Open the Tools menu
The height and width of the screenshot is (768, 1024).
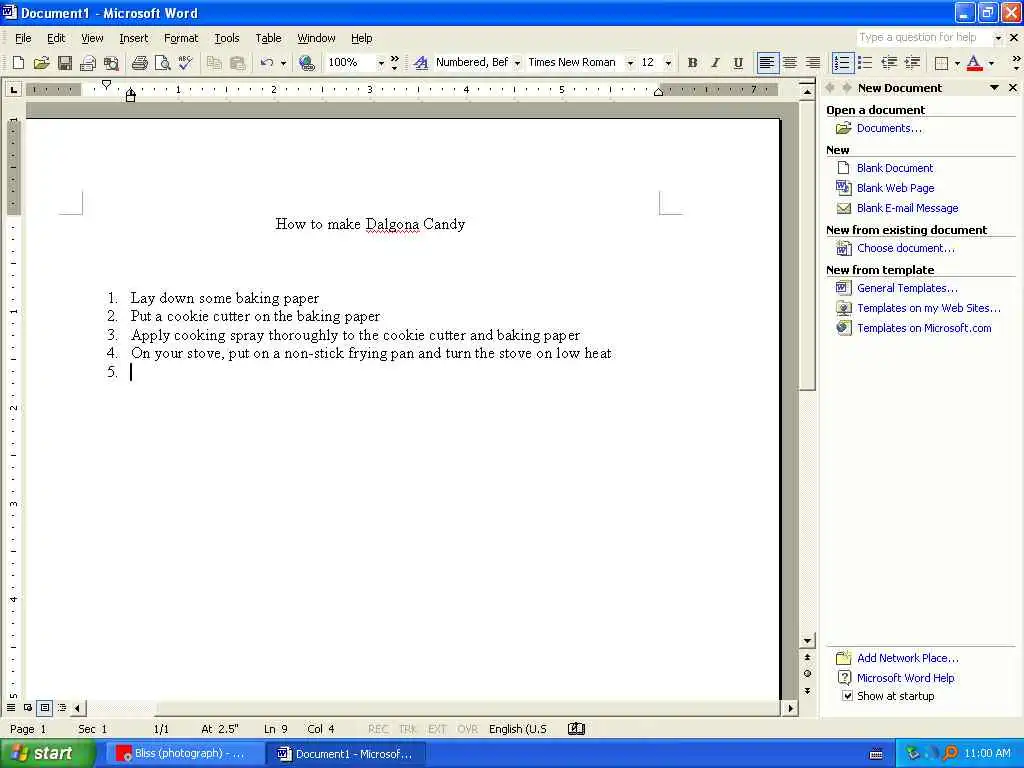(x=227, y=38)
